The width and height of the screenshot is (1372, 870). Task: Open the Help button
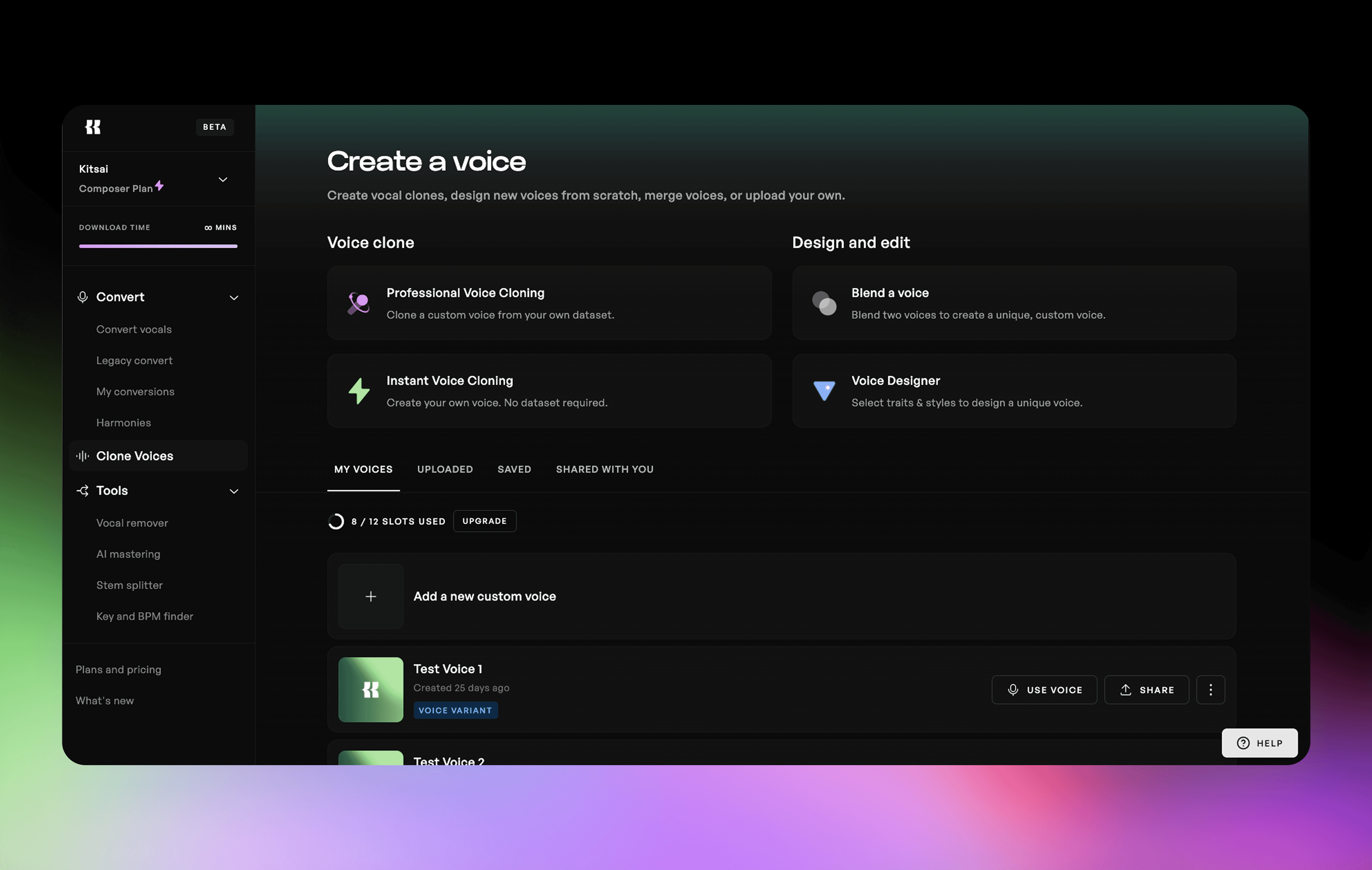pyautogui.click(x=1260, y=743)
